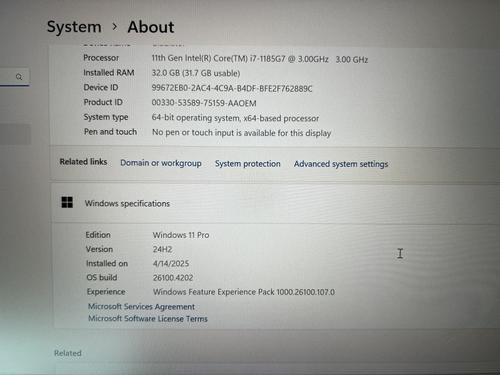This screenshot has width=500, height=375.
Task: Select System type value 64-bit operating system
Action: [x=235, y=118]
